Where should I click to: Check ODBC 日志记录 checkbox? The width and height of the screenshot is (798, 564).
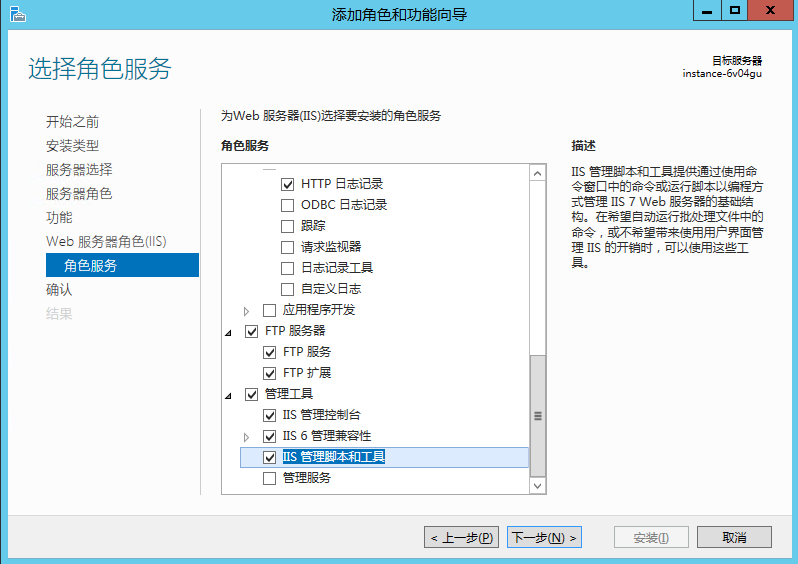288,205
